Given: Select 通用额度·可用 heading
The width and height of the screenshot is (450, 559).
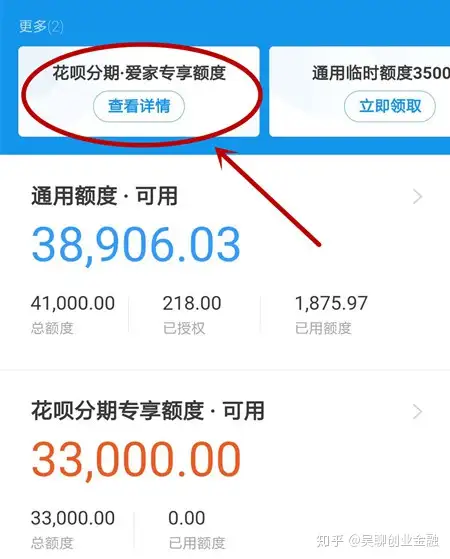Looking at the screenshot, I should tap(104, 196).
